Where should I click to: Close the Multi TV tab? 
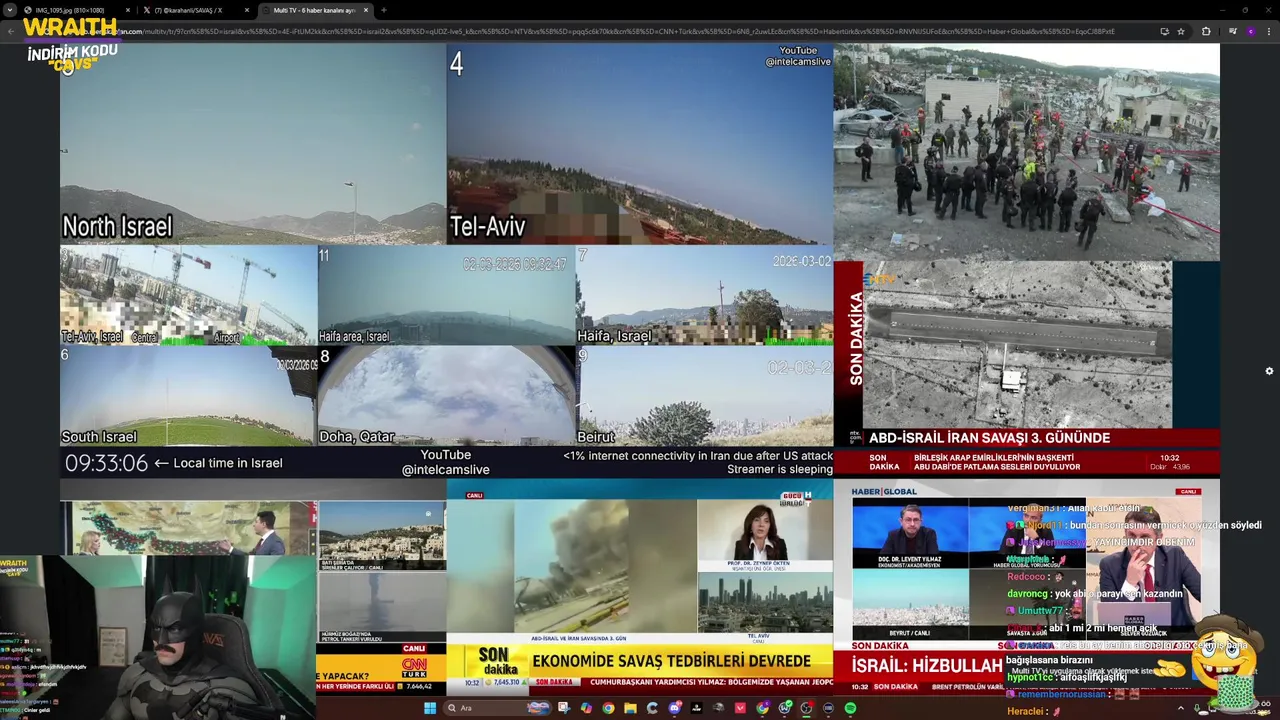366,10
